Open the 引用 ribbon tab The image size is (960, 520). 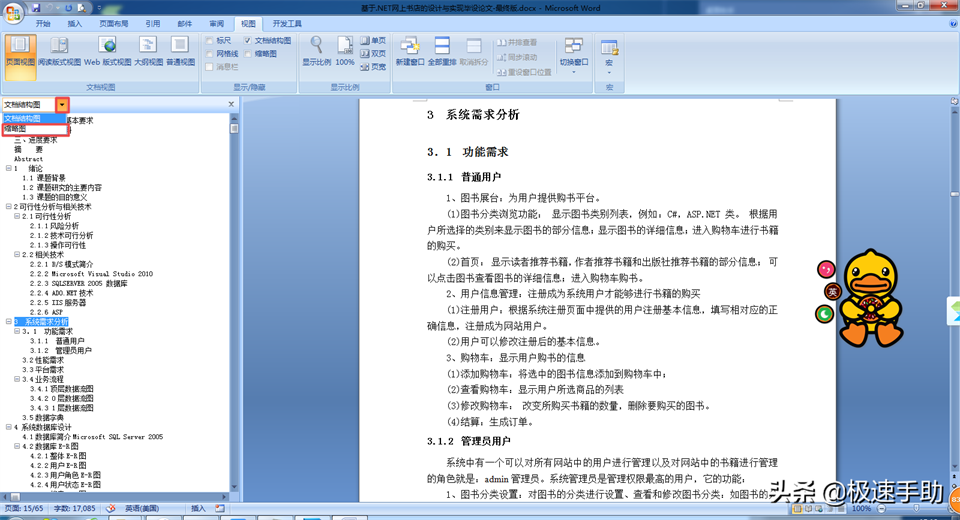pos(152,22)
